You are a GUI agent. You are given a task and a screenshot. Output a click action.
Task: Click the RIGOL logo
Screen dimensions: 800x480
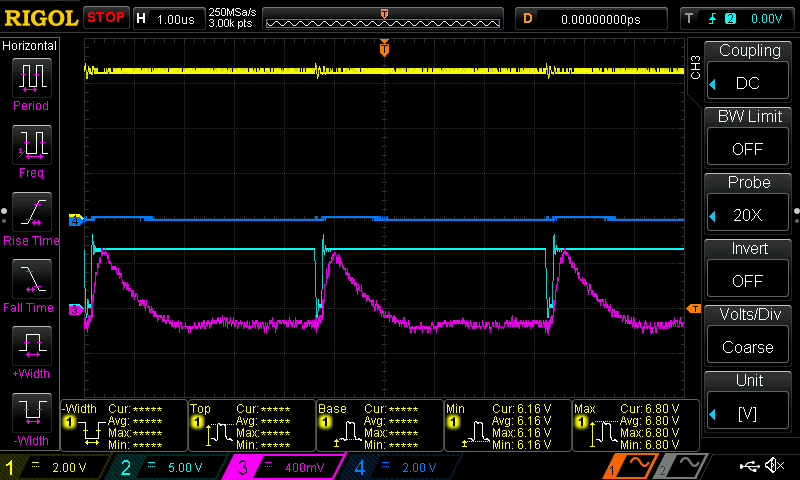pos(41,18)
